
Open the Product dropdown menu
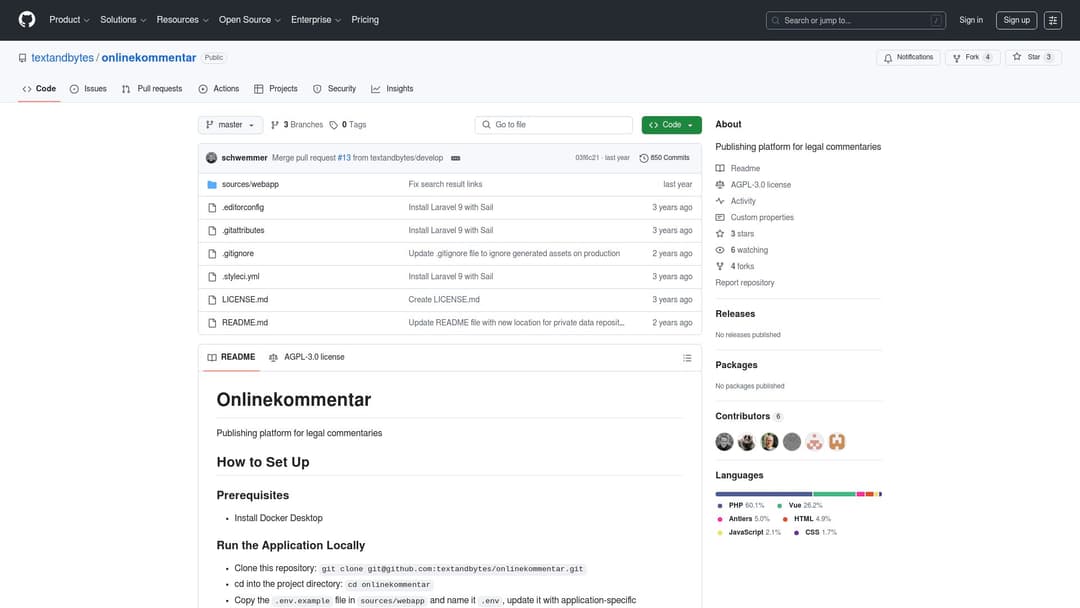click(x=69, y=20)
